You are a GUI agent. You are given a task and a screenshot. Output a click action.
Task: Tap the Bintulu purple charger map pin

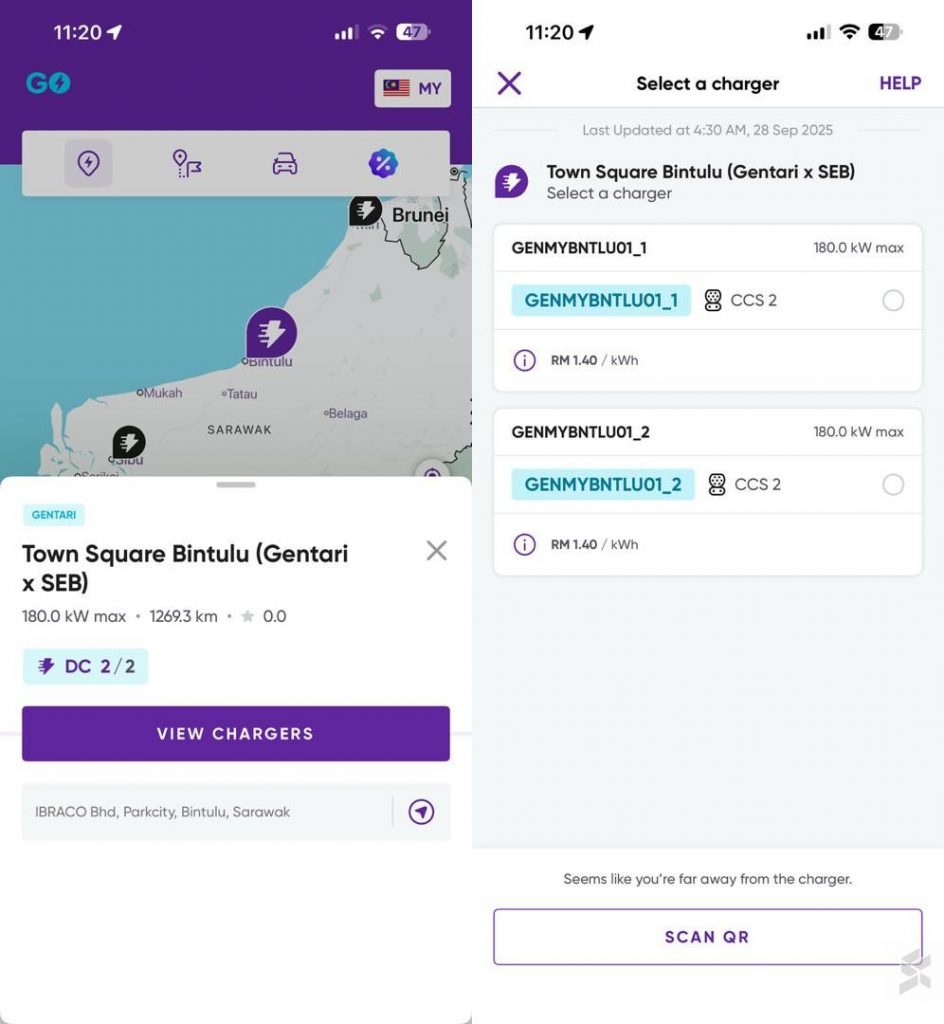271,333
